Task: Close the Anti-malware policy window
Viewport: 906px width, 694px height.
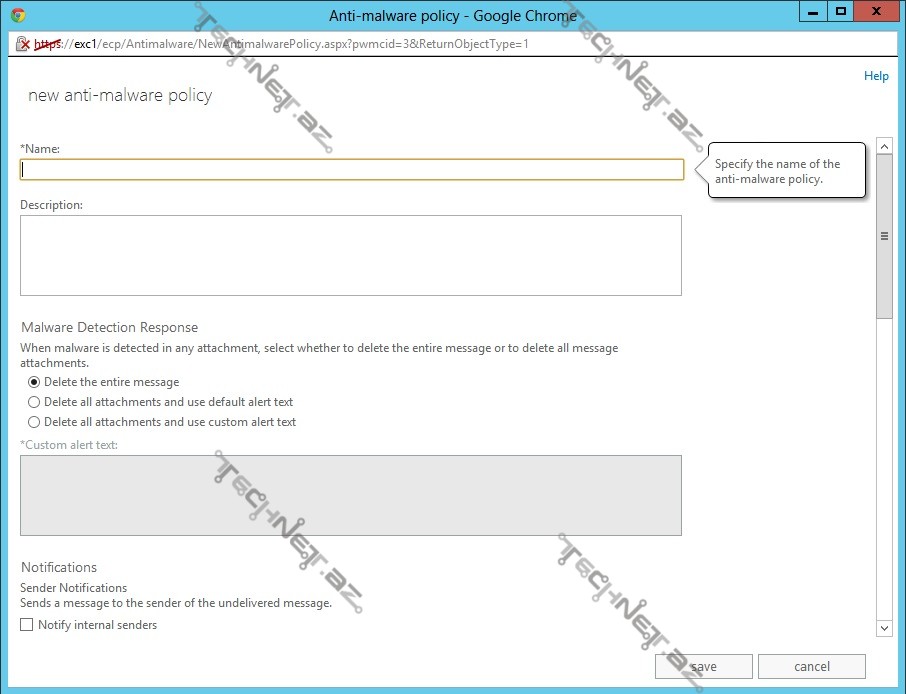Action: (876, 11)
